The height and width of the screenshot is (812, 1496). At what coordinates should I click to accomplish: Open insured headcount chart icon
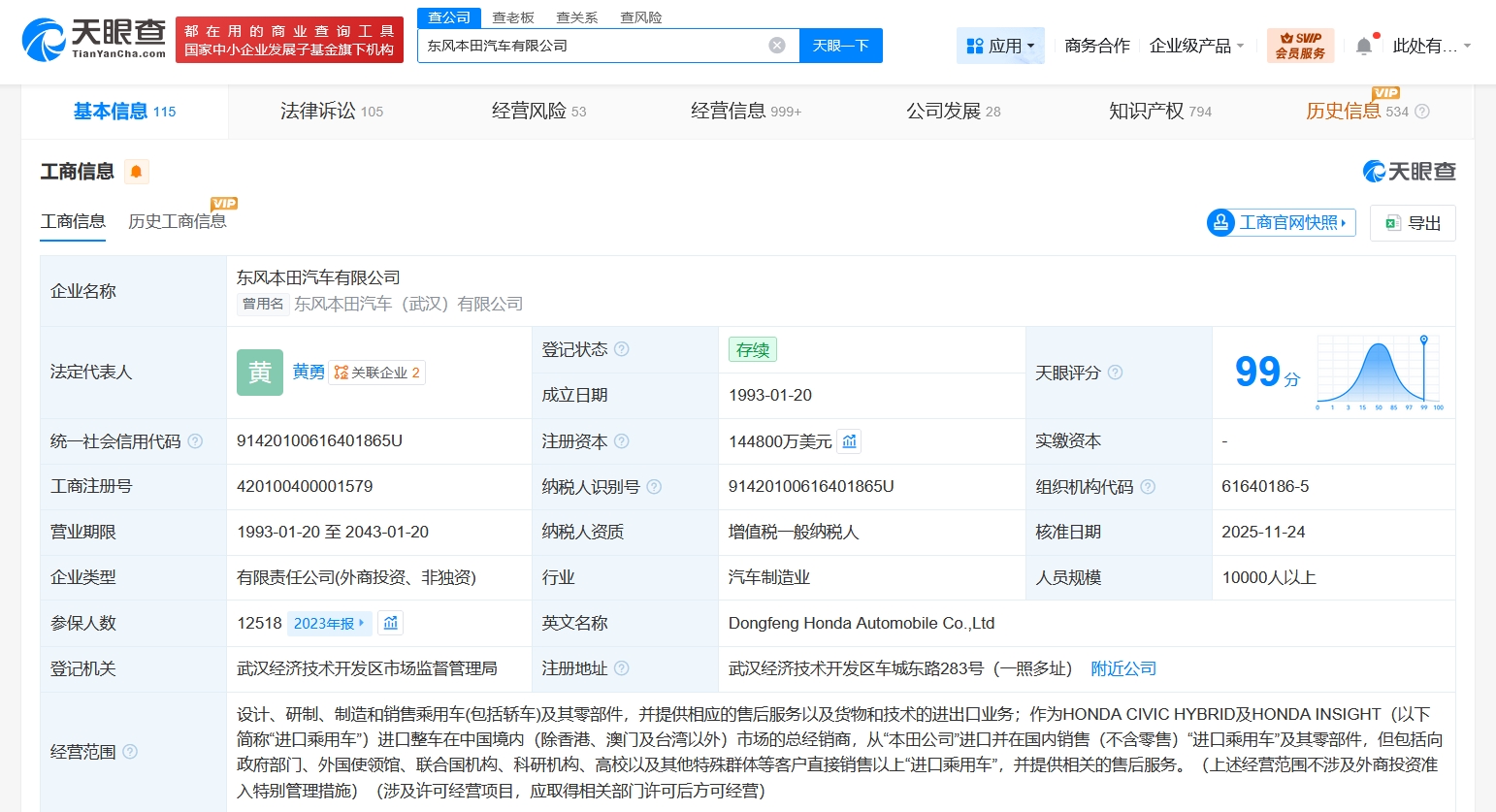coord(390,623)
